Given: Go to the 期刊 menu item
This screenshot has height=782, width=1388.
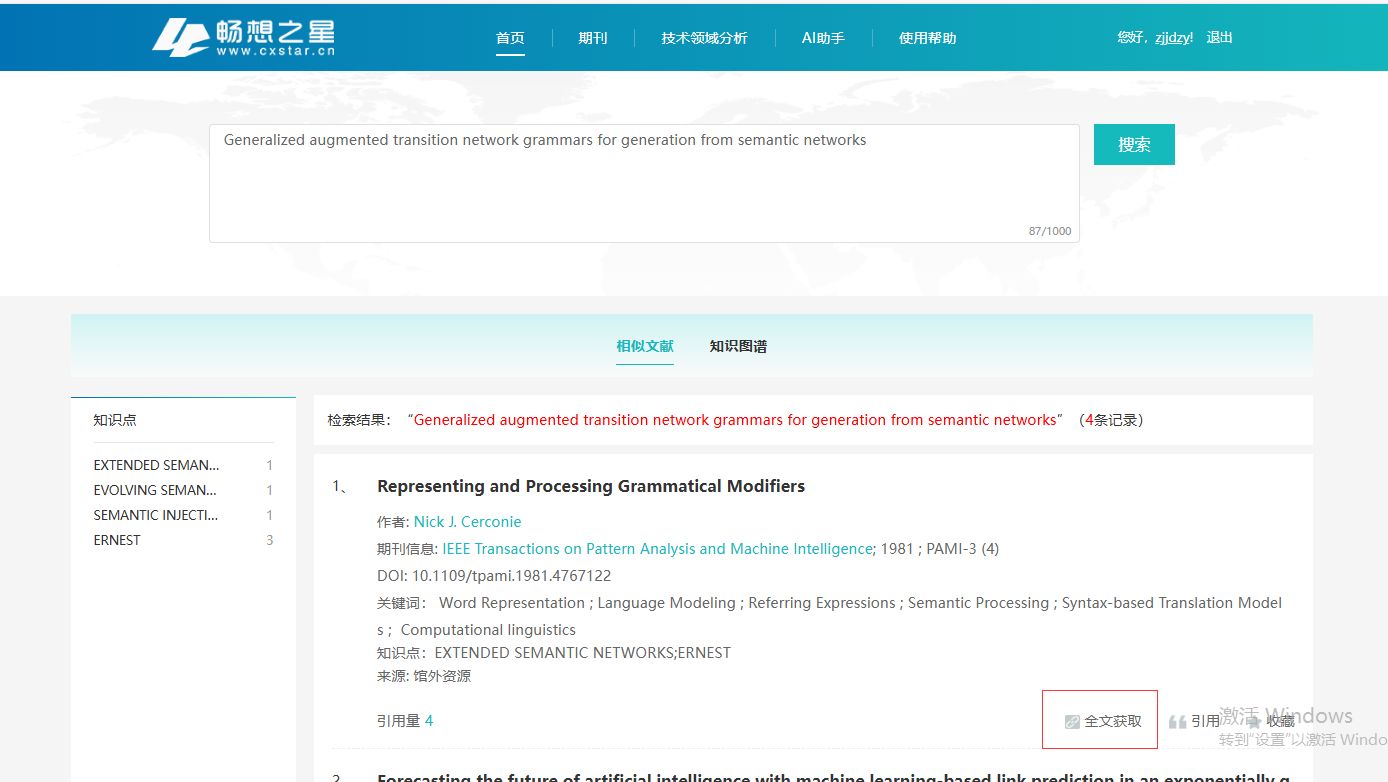Looking at the screenshot, I should [592, 38].
